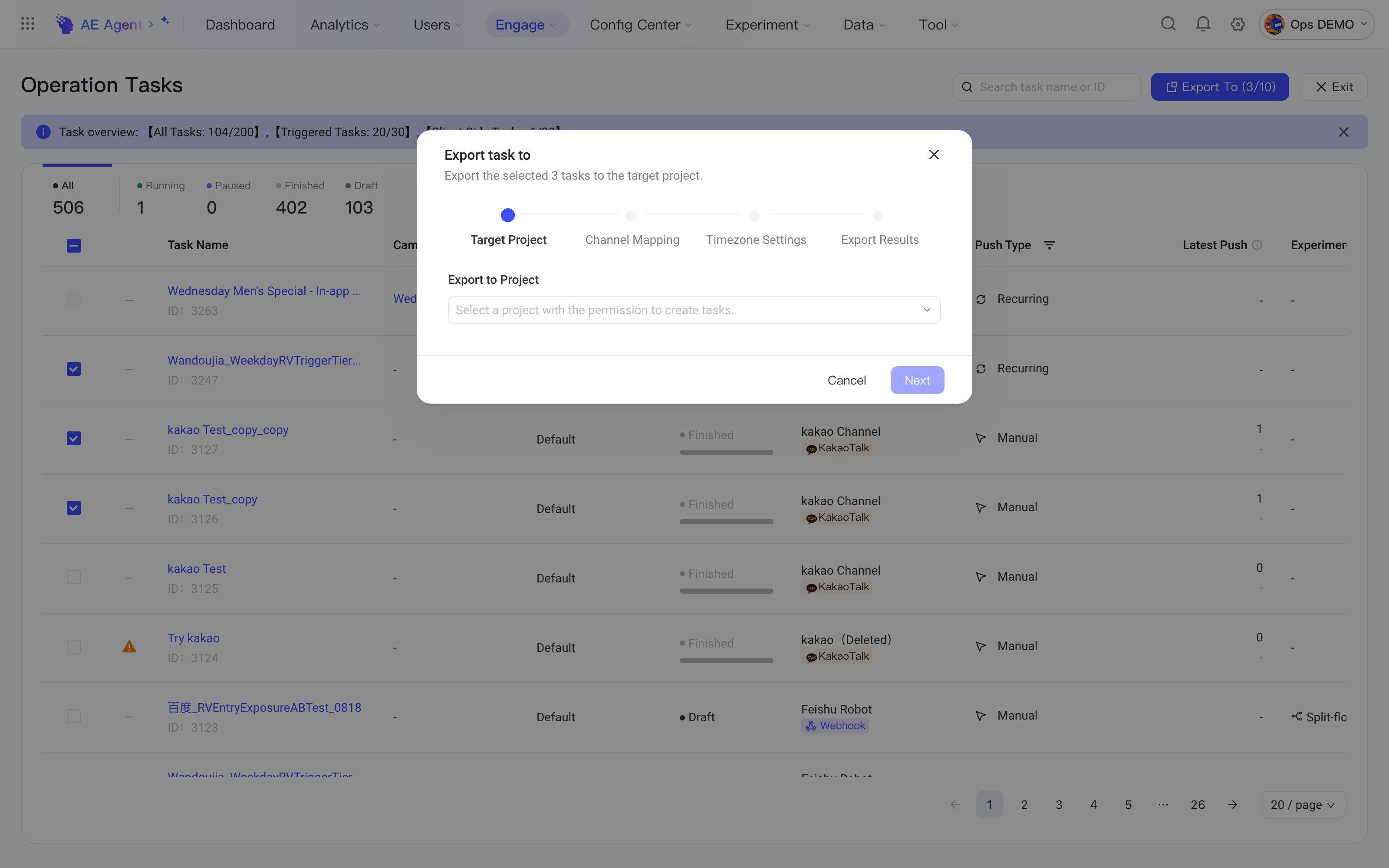This screenshot has height=868, width=1389.
Task: Focus the Search task name or ID field
Action: [x=1047, y=87]
